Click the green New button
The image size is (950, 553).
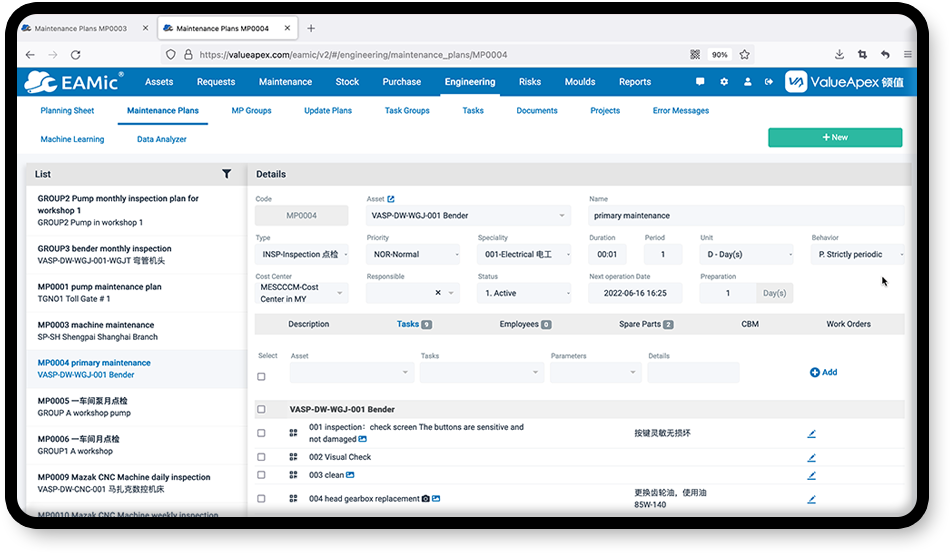click(834, 138)
